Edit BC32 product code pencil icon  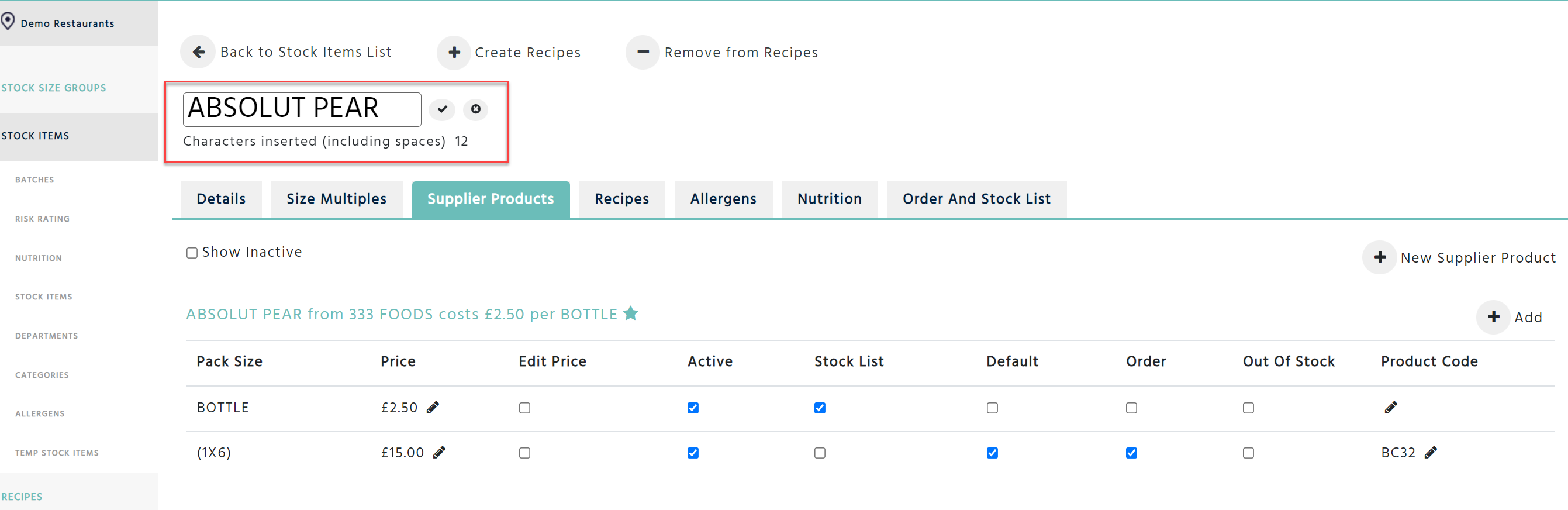pos(1431,453)
